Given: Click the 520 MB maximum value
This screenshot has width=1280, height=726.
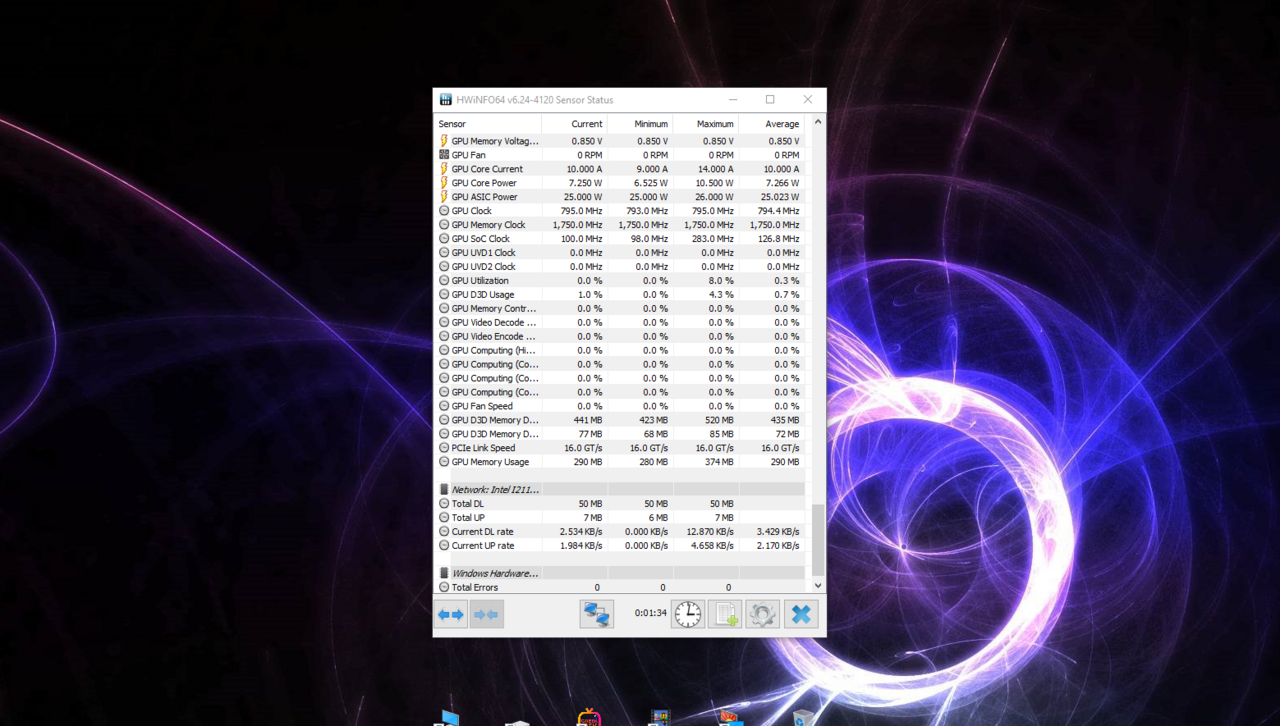Looking at the screenshot, I should 719,420.
